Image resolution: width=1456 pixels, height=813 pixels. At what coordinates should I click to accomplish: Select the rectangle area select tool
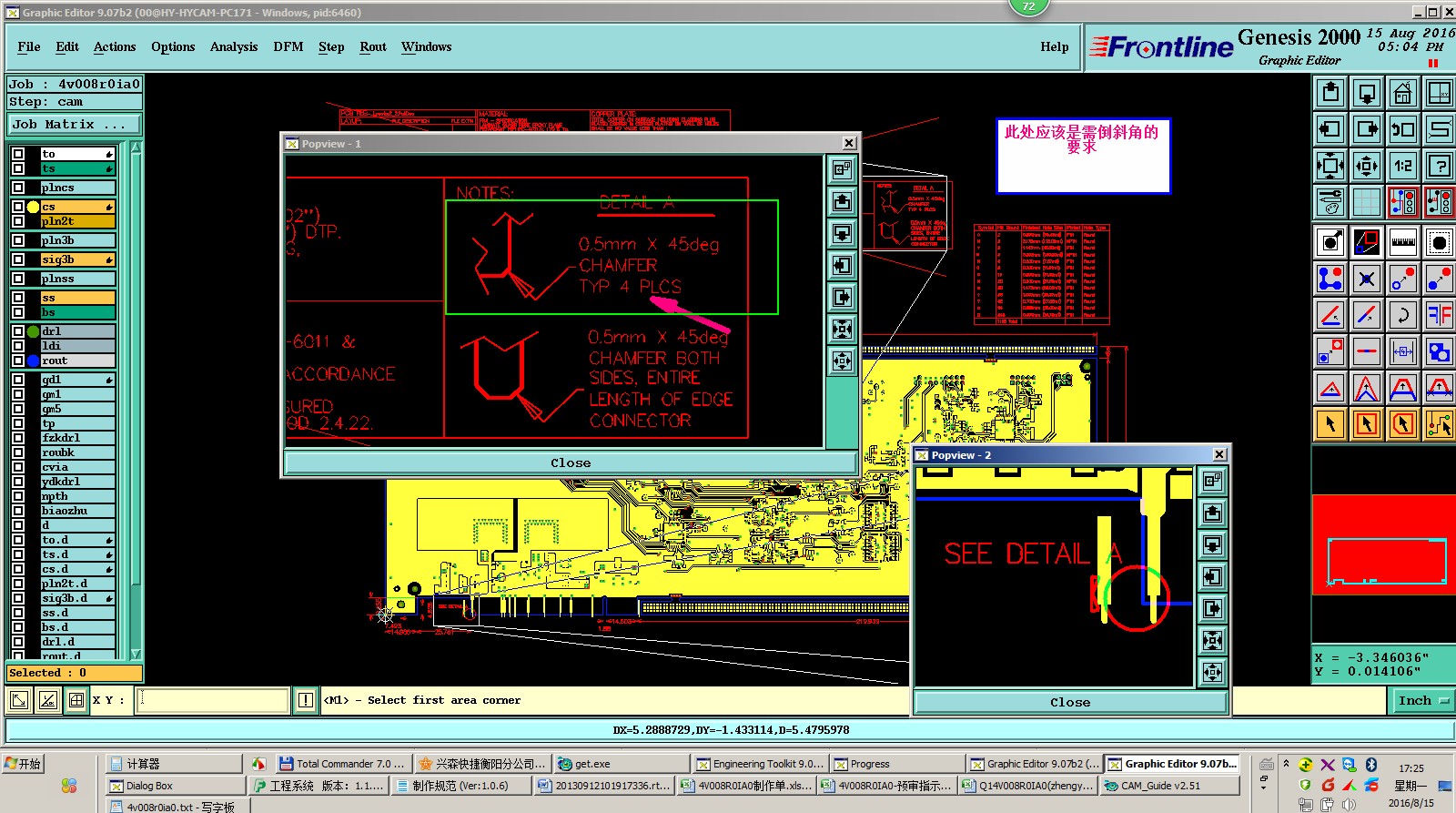tap(1367, 424)
